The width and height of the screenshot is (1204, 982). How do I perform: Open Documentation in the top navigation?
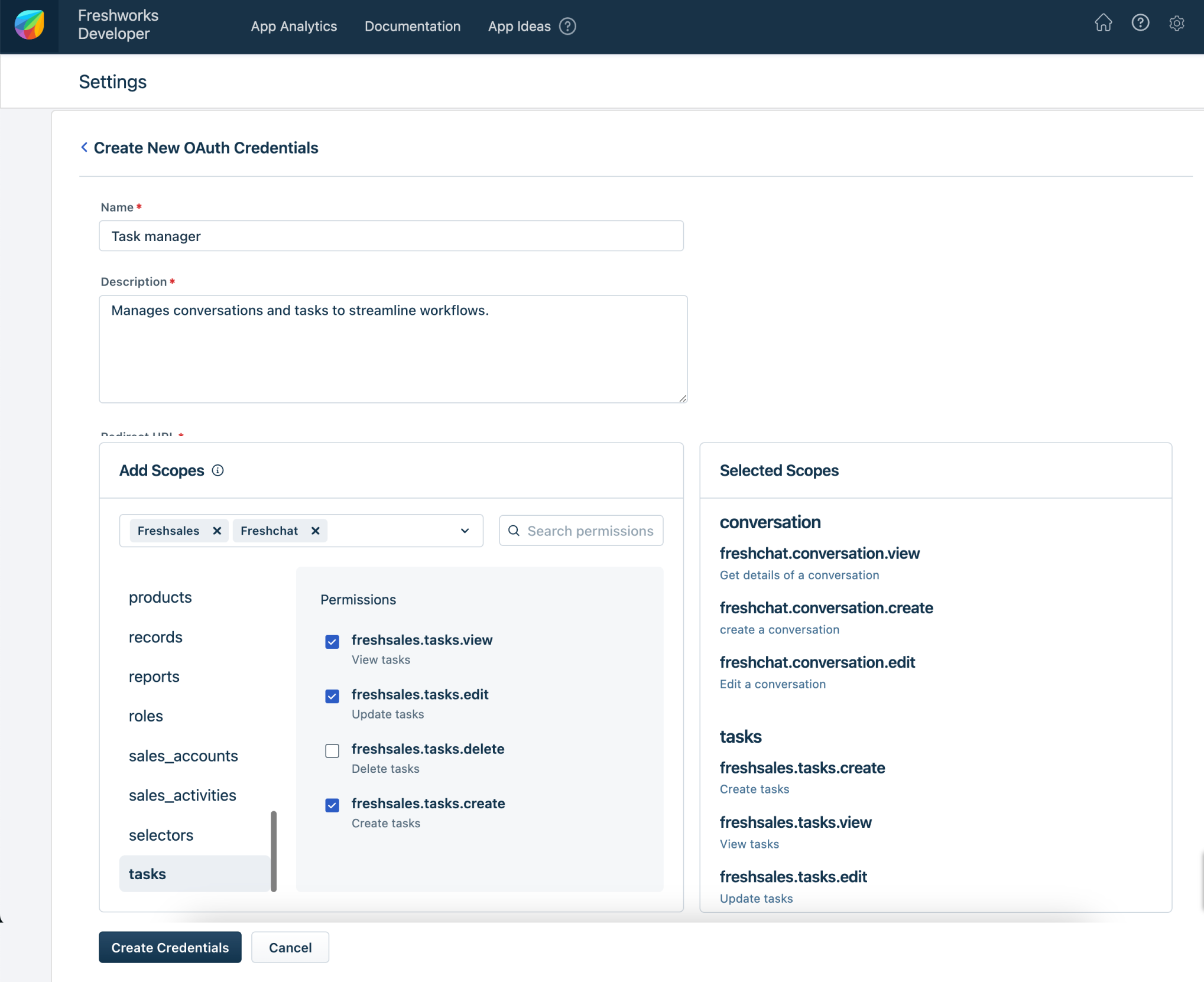click(x=413, y=27)
